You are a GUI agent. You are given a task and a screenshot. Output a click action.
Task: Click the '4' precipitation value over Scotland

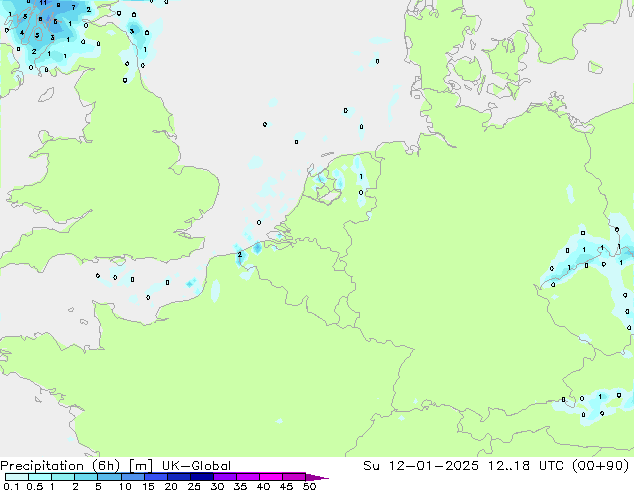[x=21, y=32]
